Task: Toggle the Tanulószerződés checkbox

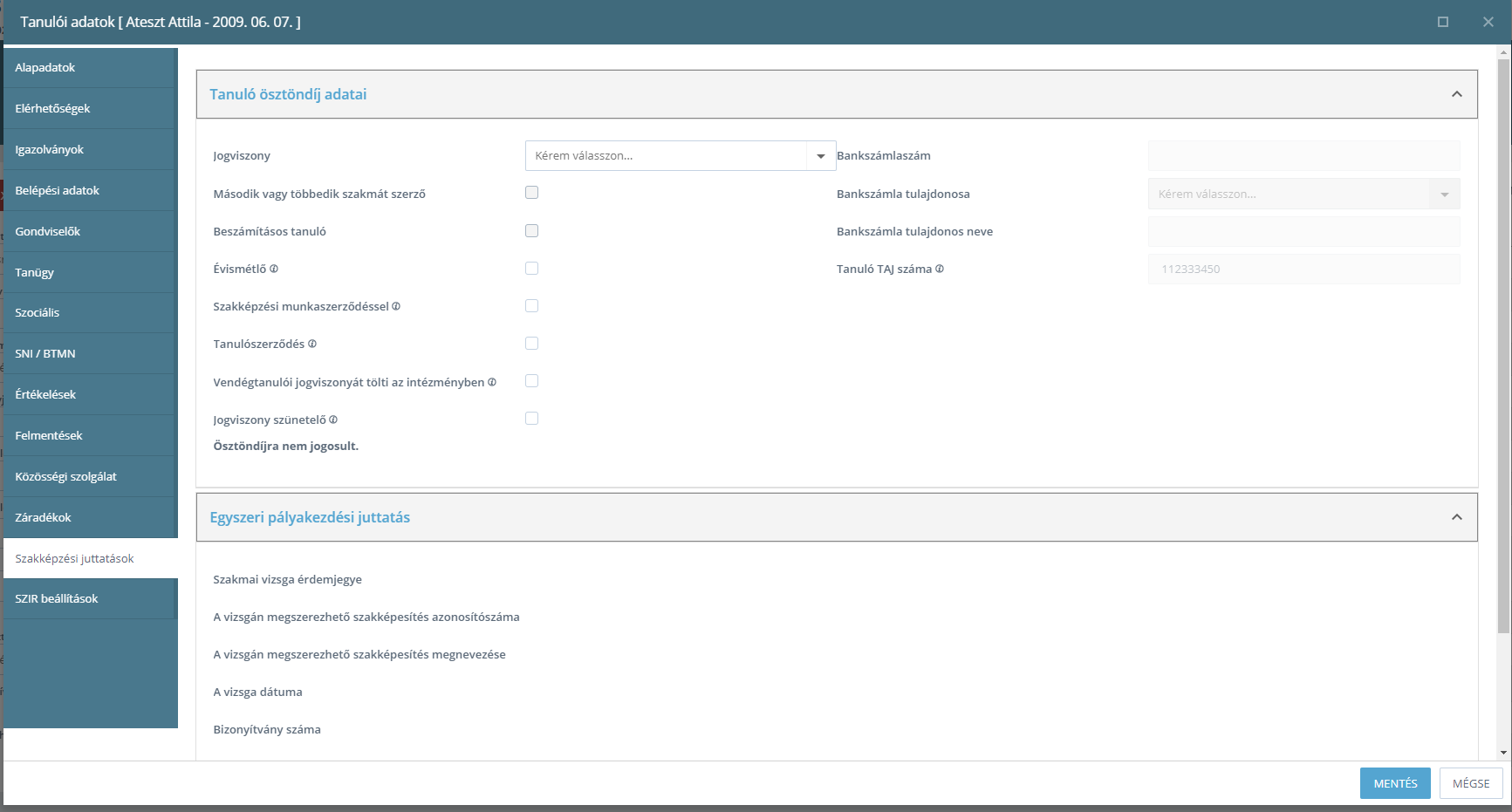Action: (531, 343)
